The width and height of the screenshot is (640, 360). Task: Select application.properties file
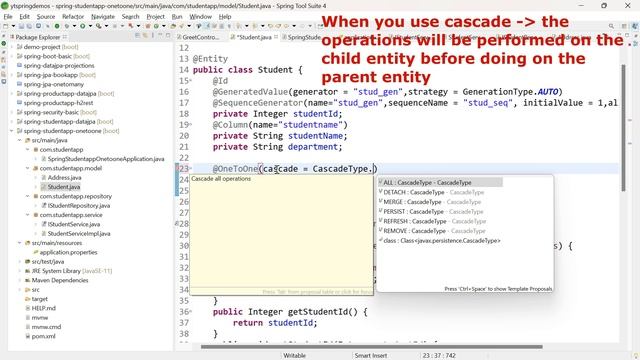coord(69,252)
